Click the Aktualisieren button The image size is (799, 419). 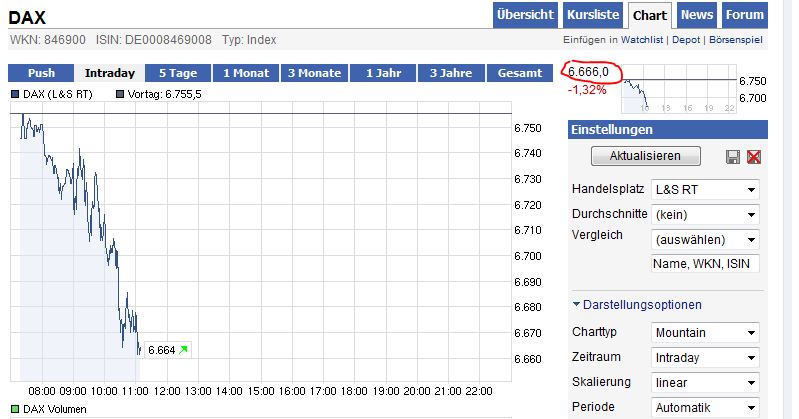pos(646,156)
